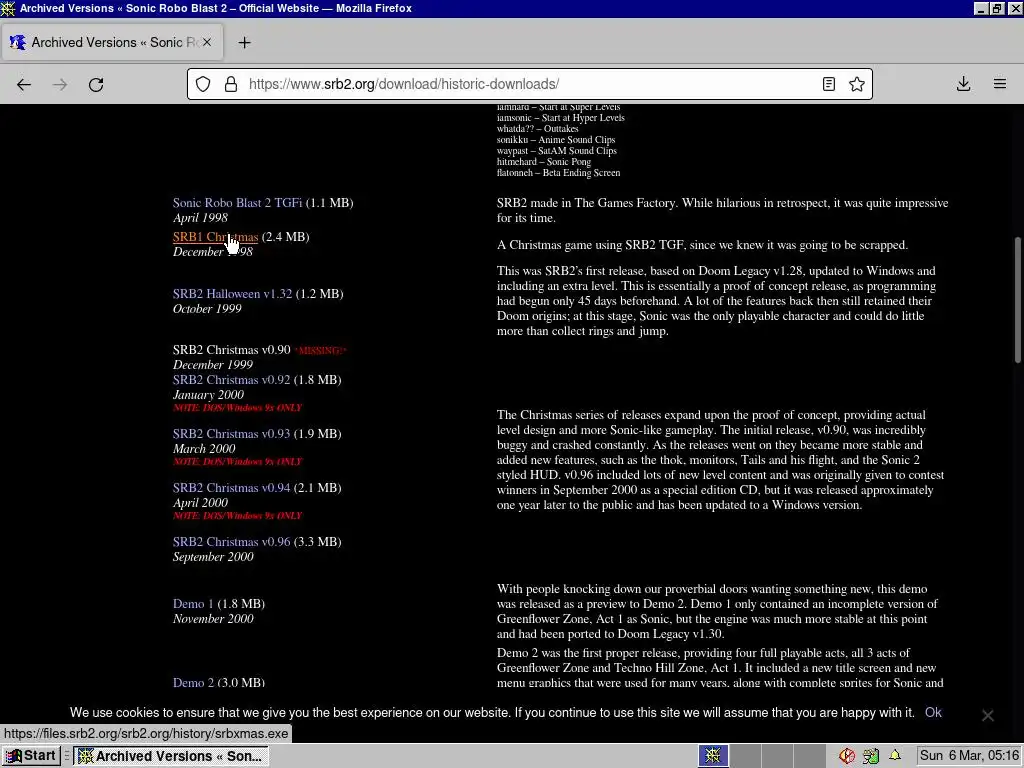Viewport: 1024px width, 768px height.
Task: Click the January 2000 date text
Action: pyautogui.click(x=208, y=395)
